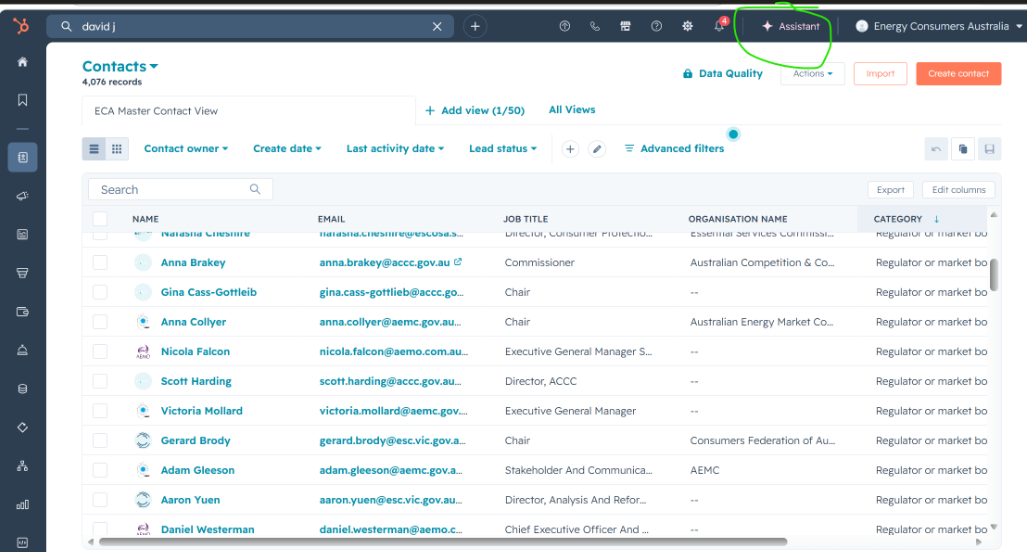Check the box for Victoria Mollard

[100, 411]
